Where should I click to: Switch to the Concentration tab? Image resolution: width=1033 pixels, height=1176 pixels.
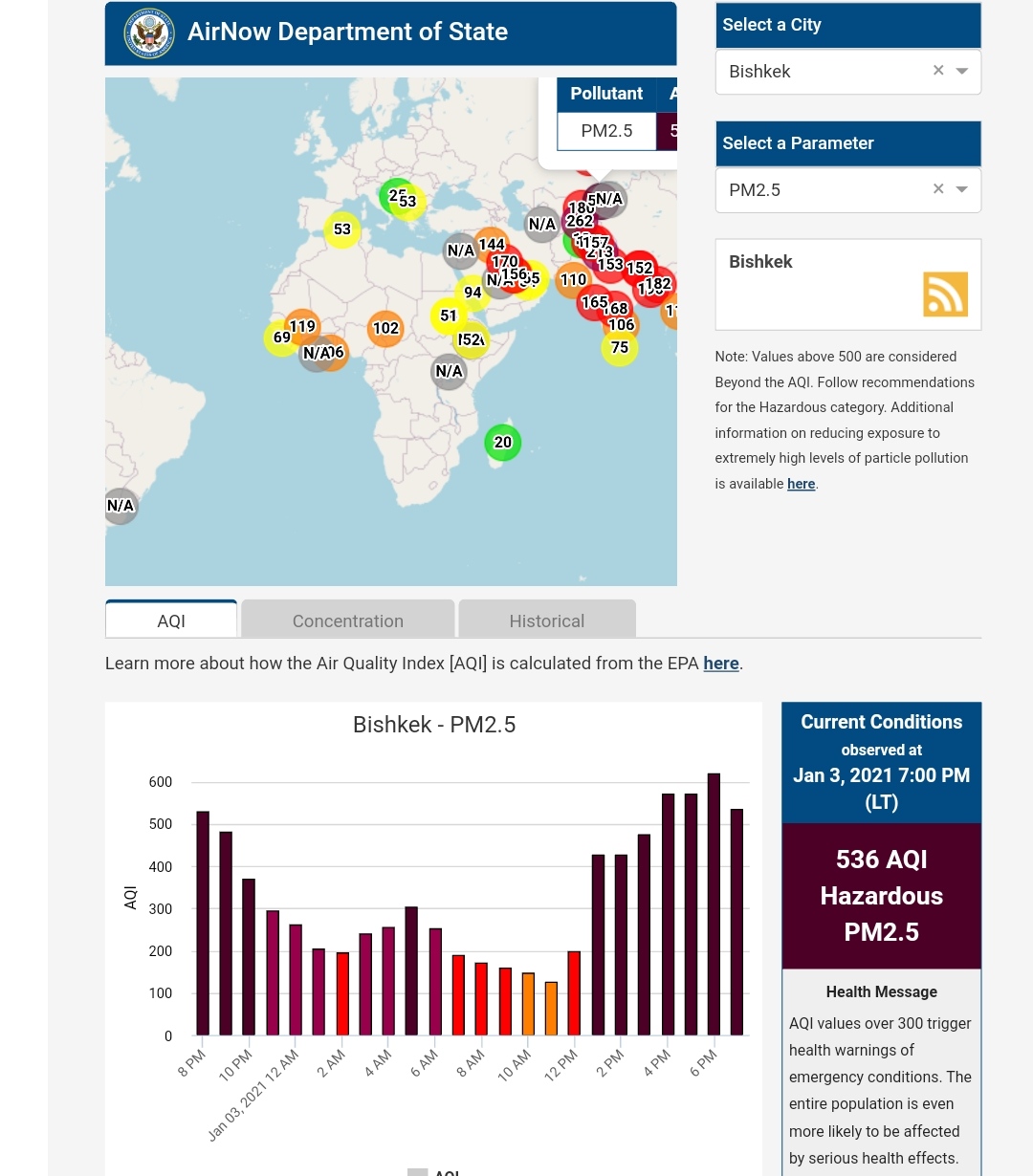click(x=347, y=621)
